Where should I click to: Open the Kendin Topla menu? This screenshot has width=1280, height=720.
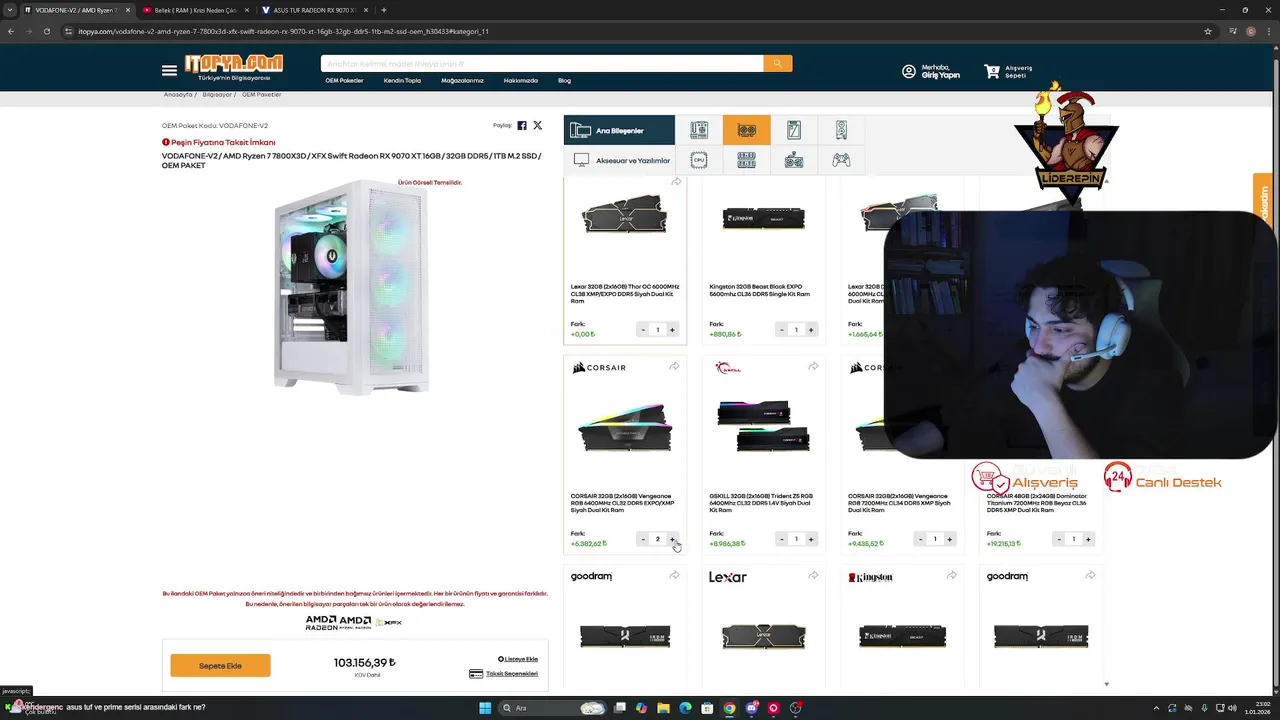(x=402, y=80)
